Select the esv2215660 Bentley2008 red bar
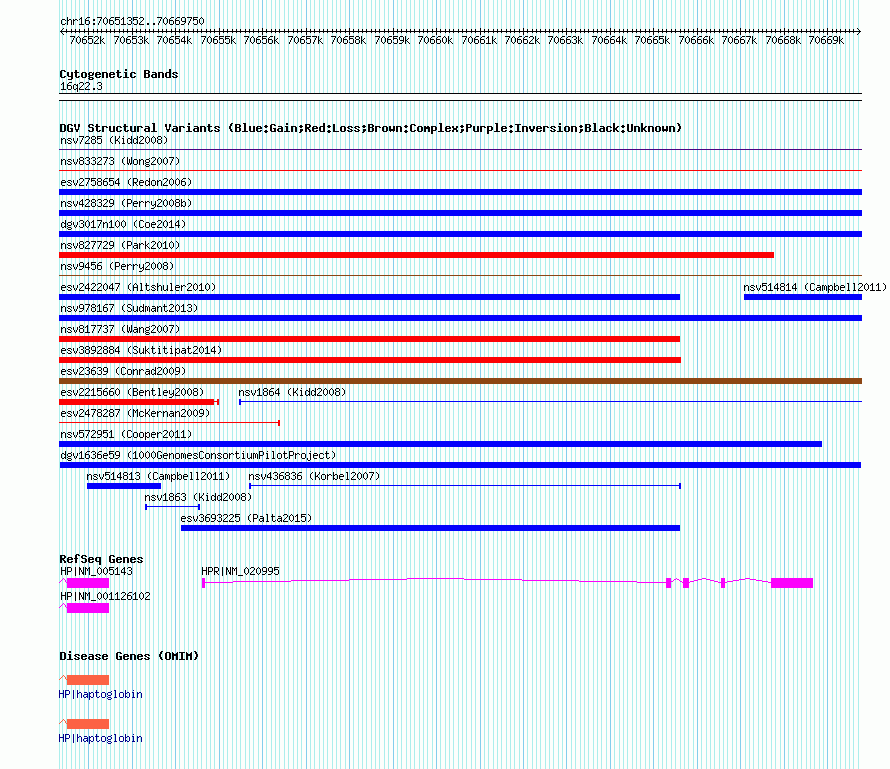Viewport: 890px width, 769px height. (x=139, y=402)
